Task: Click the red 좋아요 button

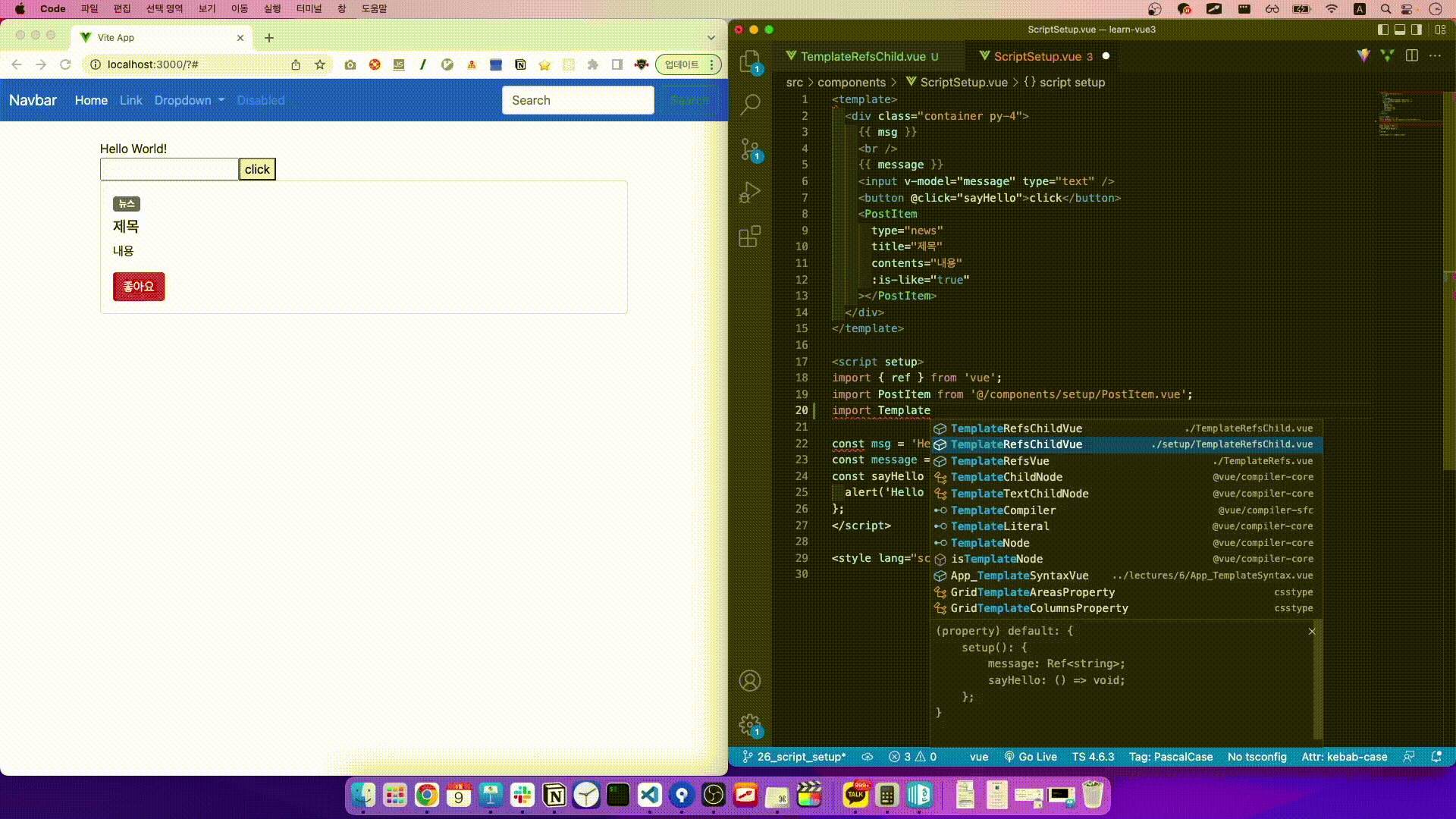Action: coord(139,287)
